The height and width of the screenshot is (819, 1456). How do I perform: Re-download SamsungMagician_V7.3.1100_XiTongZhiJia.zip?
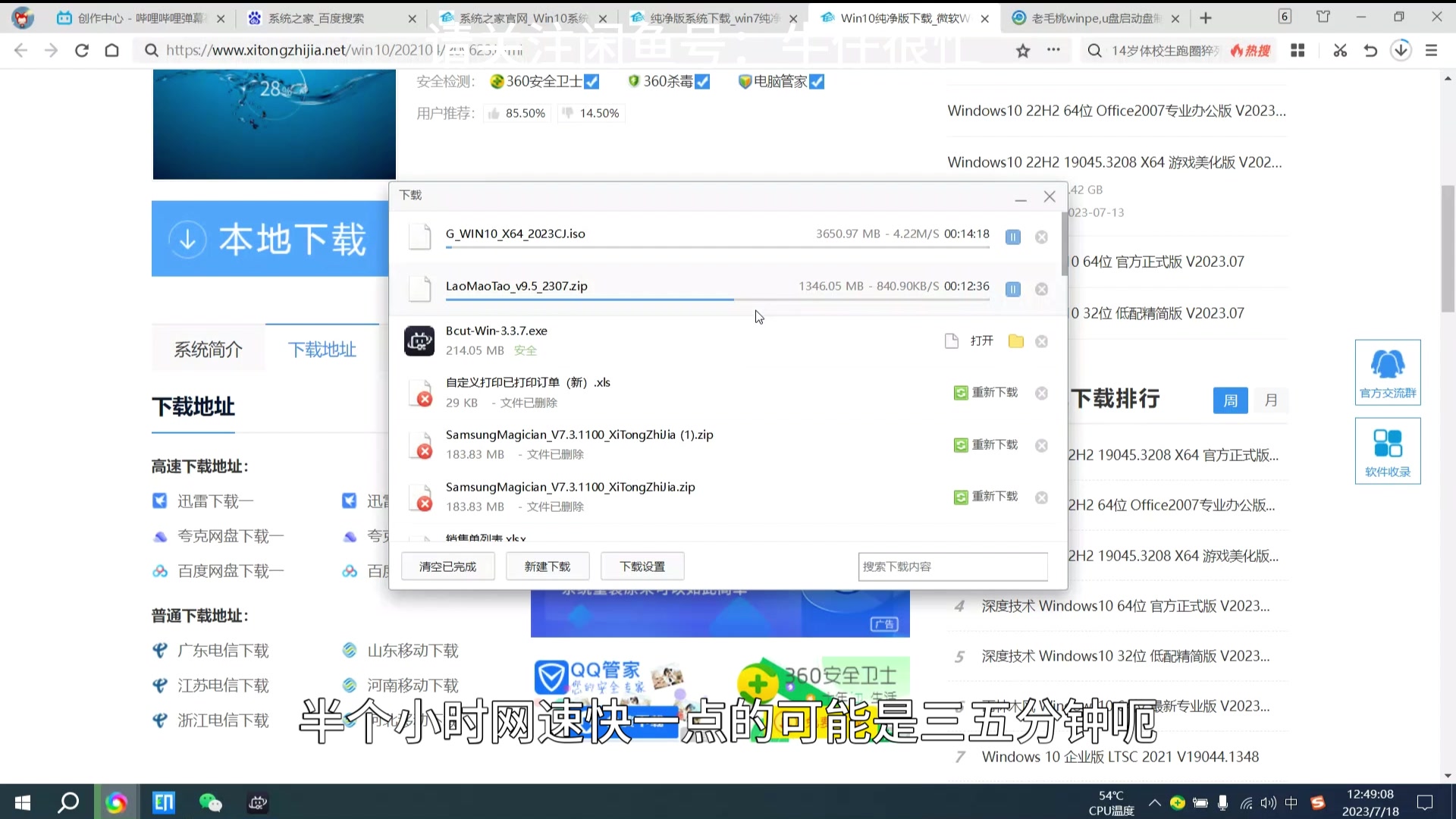point(986,496)
